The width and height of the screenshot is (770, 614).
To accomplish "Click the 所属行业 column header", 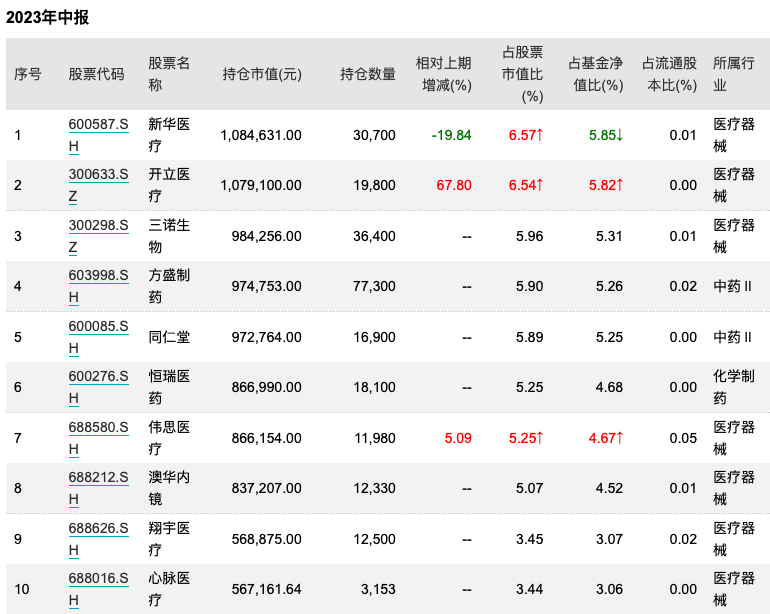I will click(734, 74).
